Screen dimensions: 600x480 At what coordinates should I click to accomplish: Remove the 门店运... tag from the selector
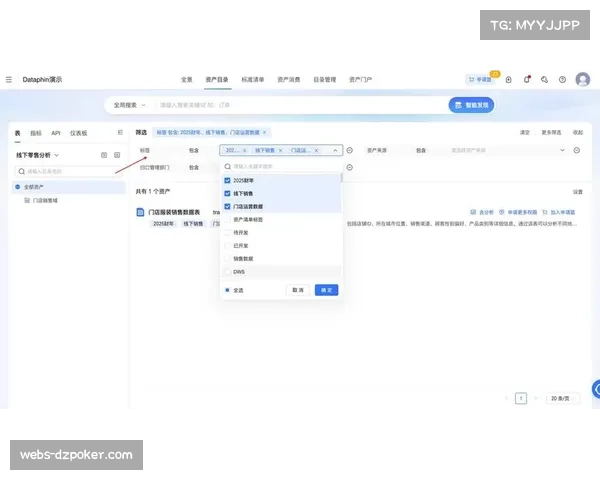pyautogui.click(x=316, y=150)
